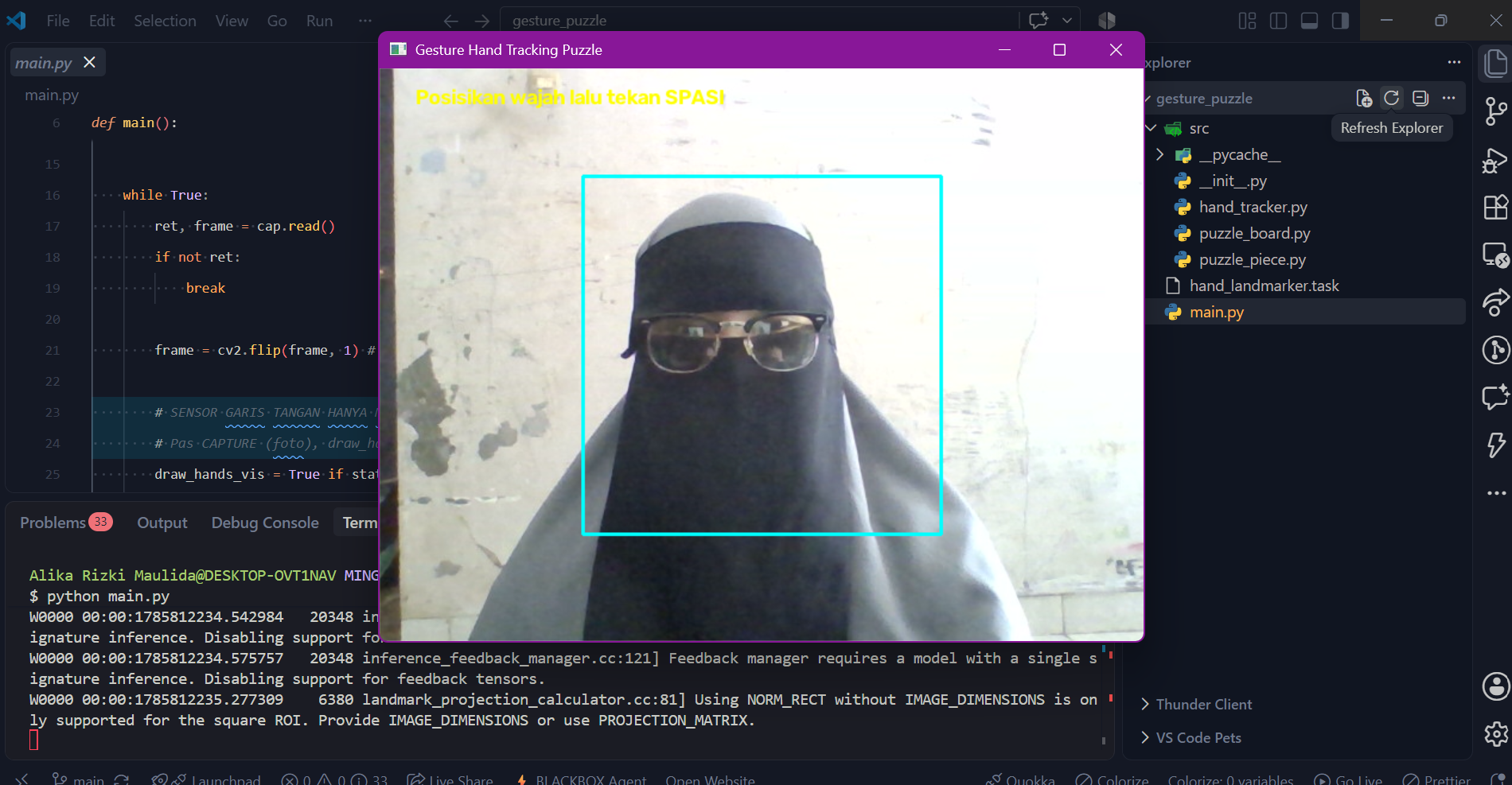This screenshot has height=785, width=1512.
Task: Open the Manage gear icon
Action: pyautogui.click(x=1496, y=733)
